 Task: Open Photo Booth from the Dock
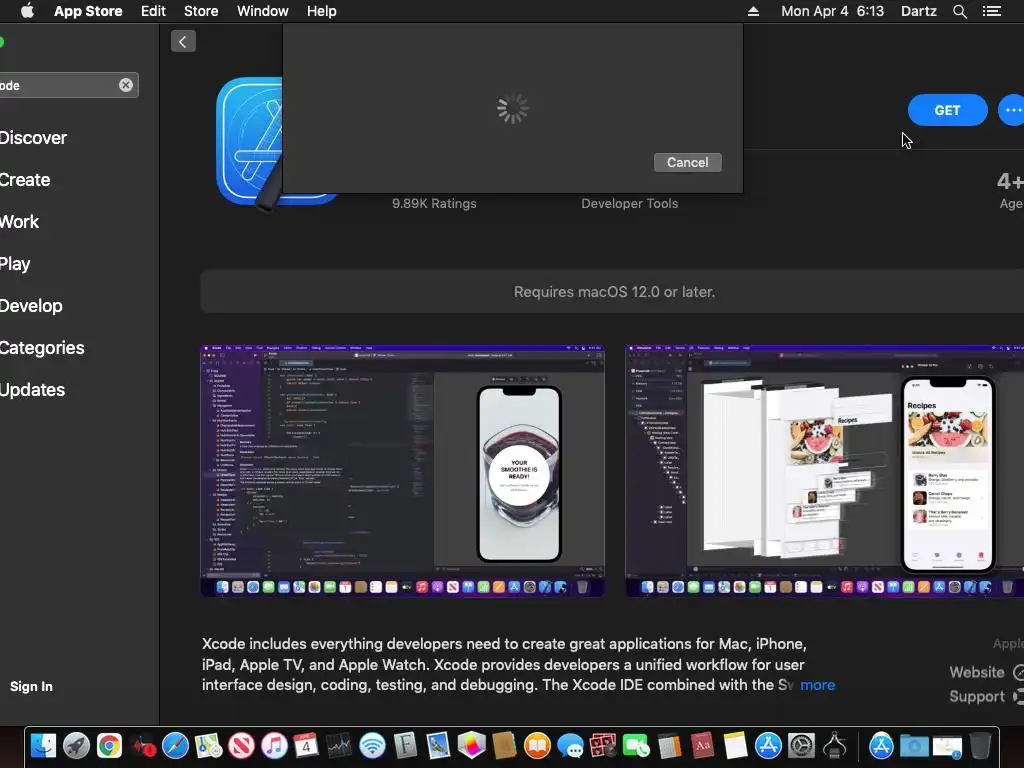[x=603, y=745]
